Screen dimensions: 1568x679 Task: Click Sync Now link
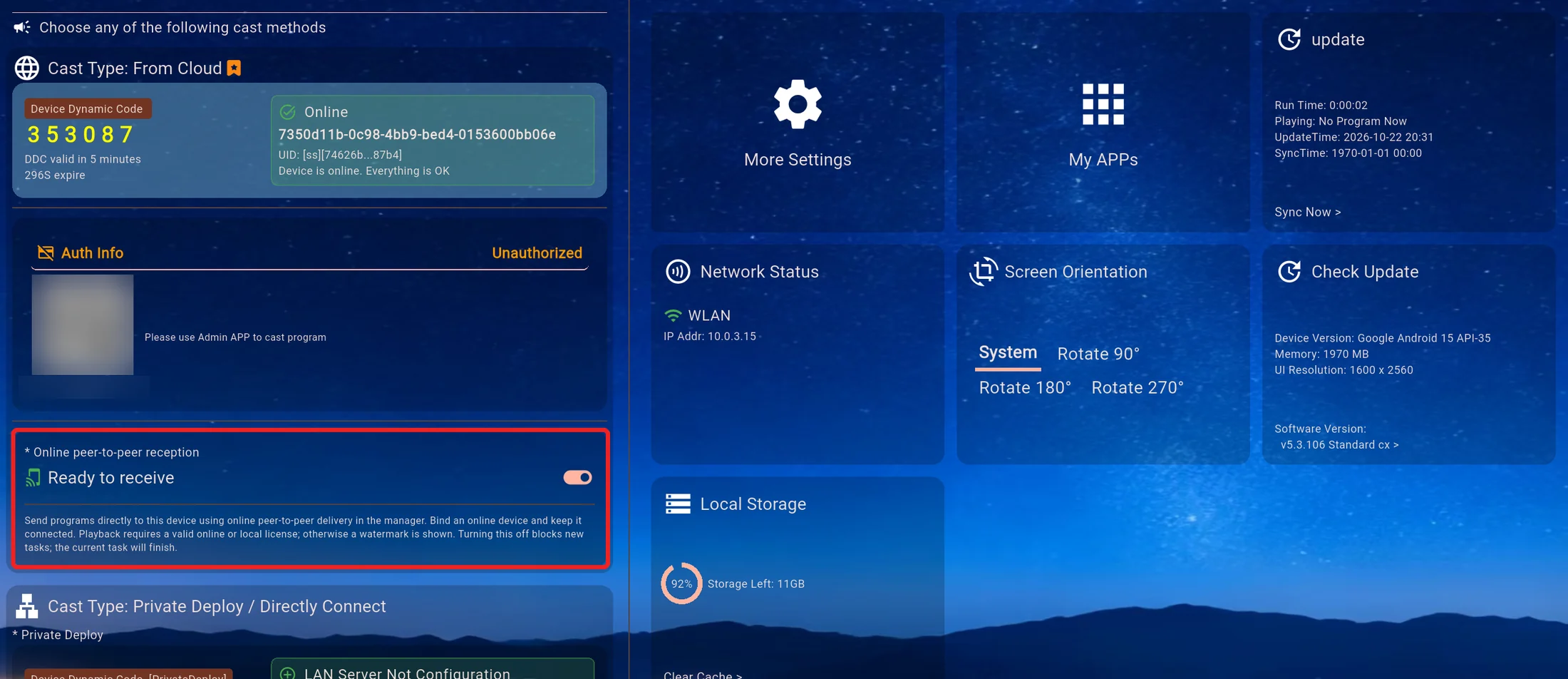(1308, 212)
